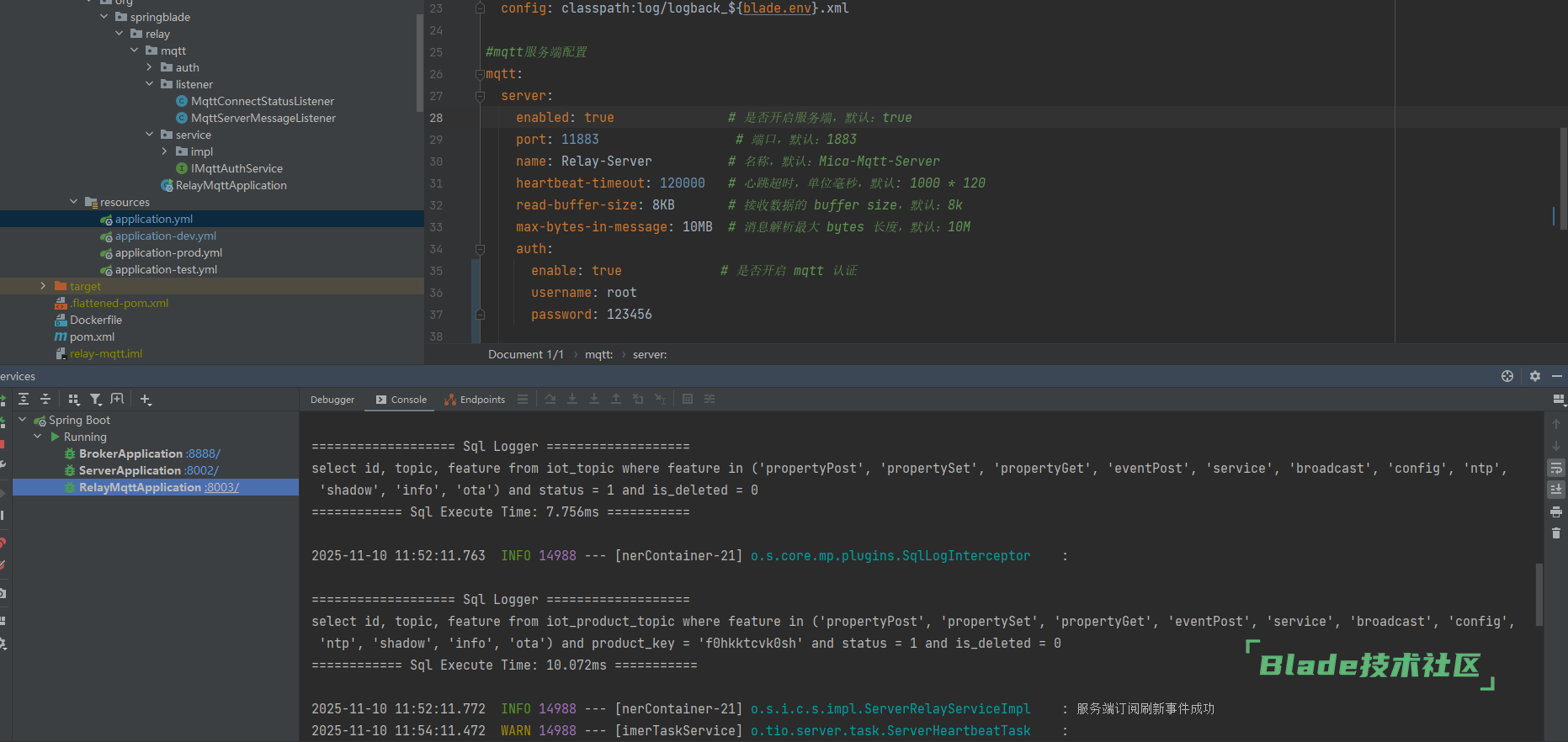Open application-dev.yml in project tree

(165, 236)
